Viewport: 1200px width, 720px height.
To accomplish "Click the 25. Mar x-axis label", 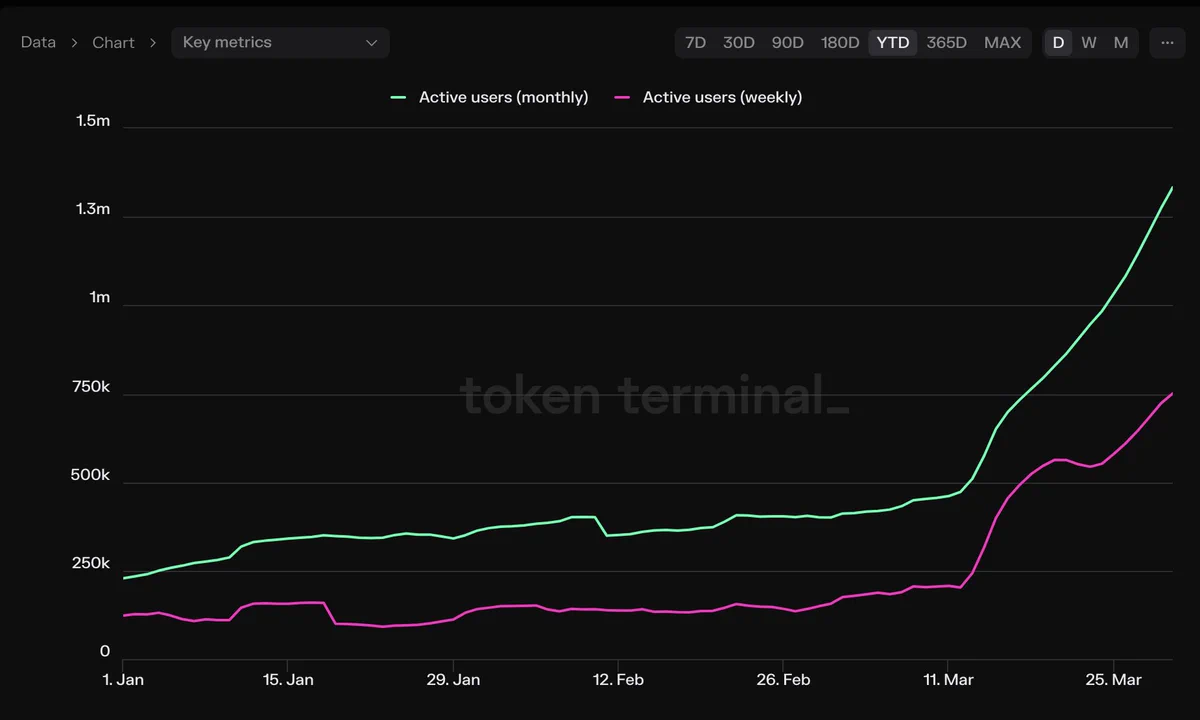I will (1113, 680).
